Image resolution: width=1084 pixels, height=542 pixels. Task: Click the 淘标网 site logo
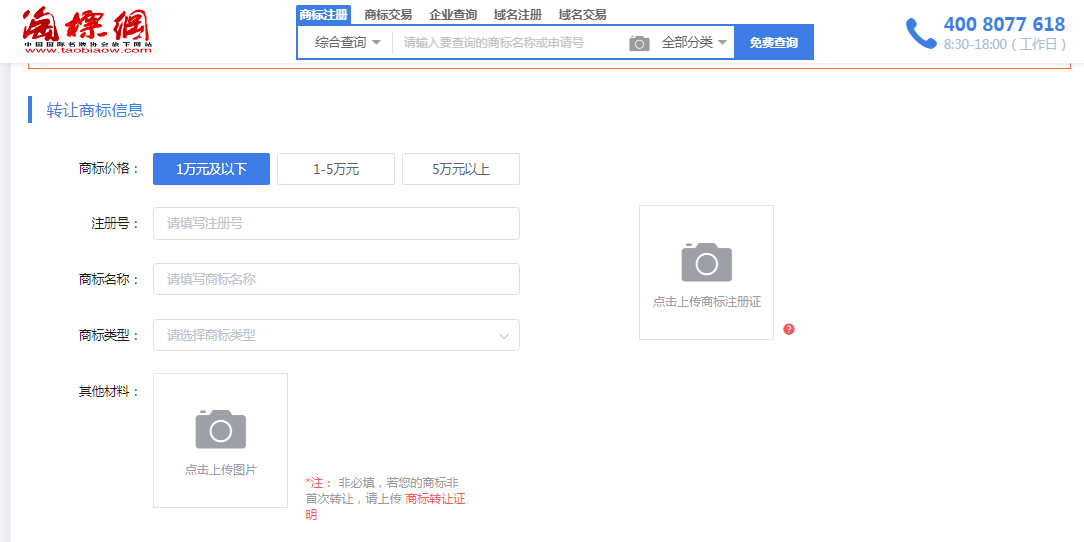click(87, 31)
